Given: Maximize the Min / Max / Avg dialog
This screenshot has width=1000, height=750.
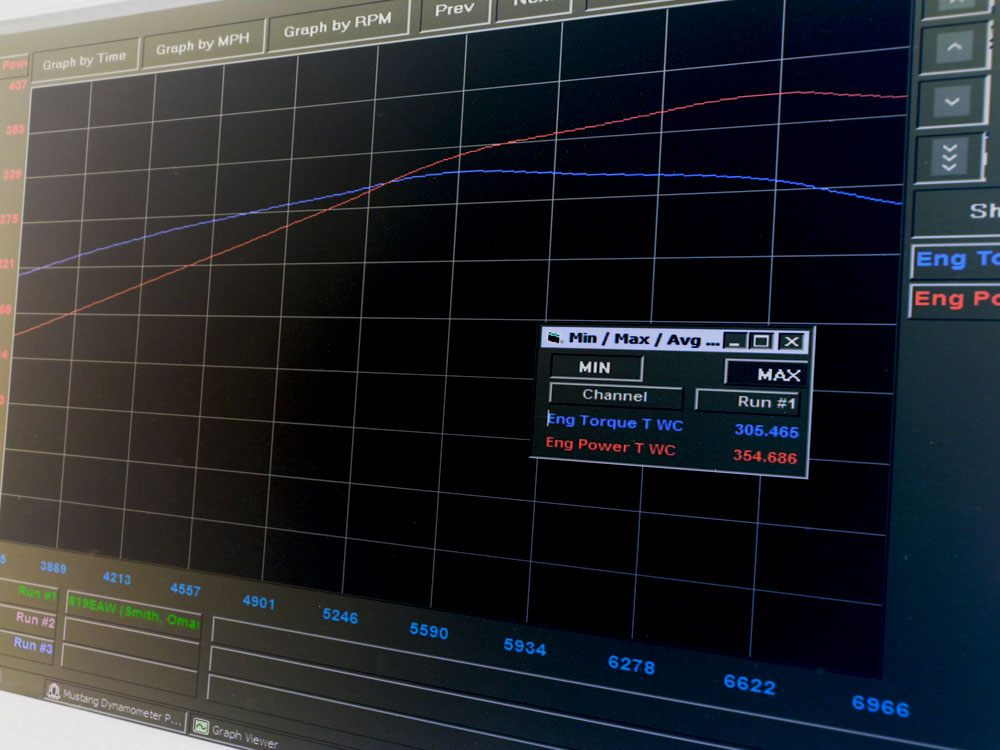Looking at the screenshot, I should [761, 341].
